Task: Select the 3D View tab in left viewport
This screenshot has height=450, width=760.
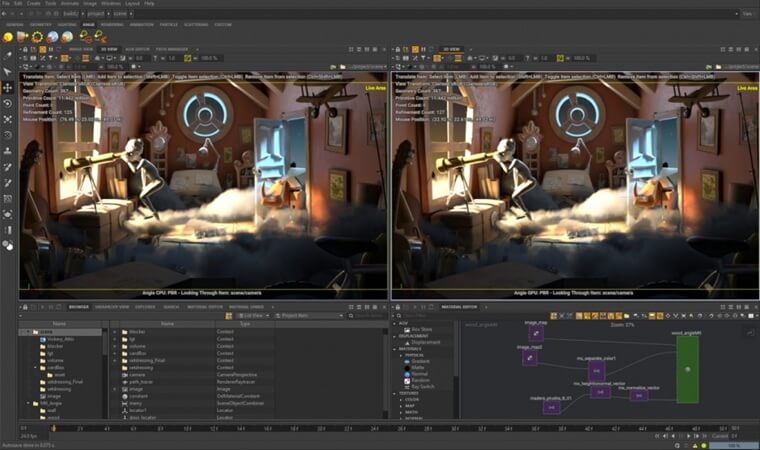Action: [x=109, y=49]
